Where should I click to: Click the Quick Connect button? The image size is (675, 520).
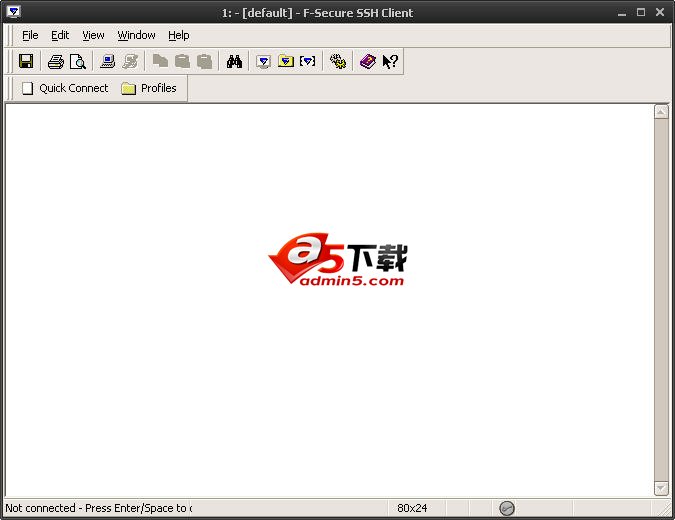pos(65,88)
